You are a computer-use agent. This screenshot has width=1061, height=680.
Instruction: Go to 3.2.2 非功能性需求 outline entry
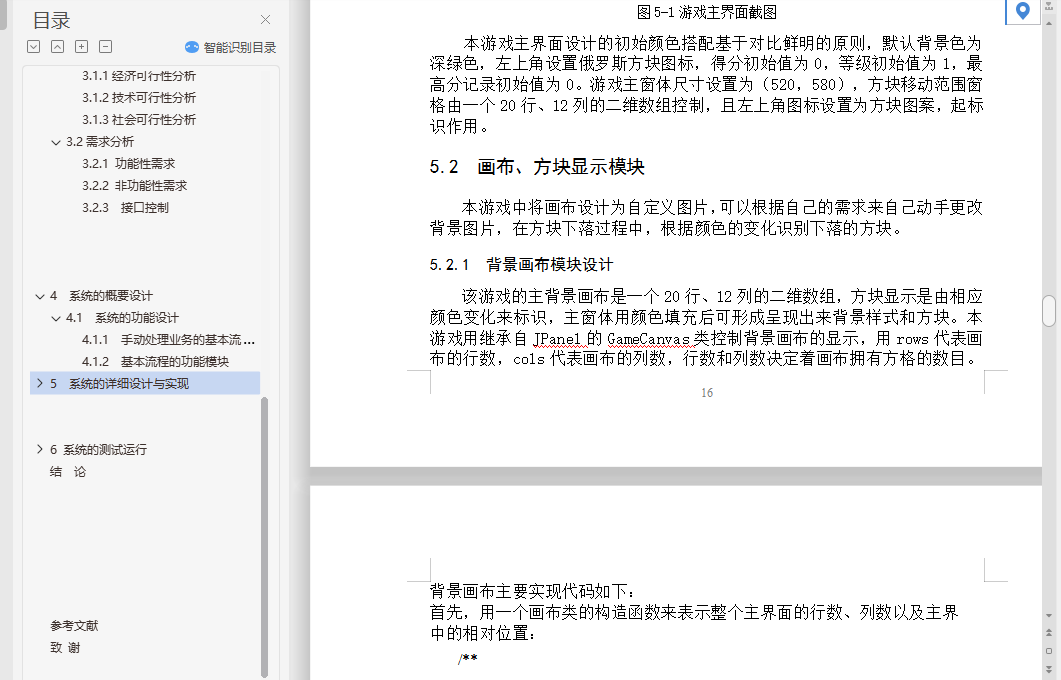pyautogui.click(x=135, y=185)
